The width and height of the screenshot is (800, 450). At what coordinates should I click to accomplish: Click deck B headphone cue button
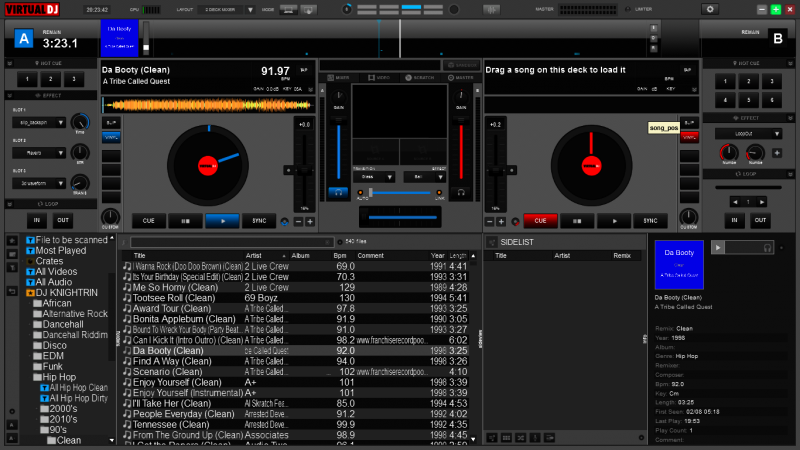coord(462,191)
